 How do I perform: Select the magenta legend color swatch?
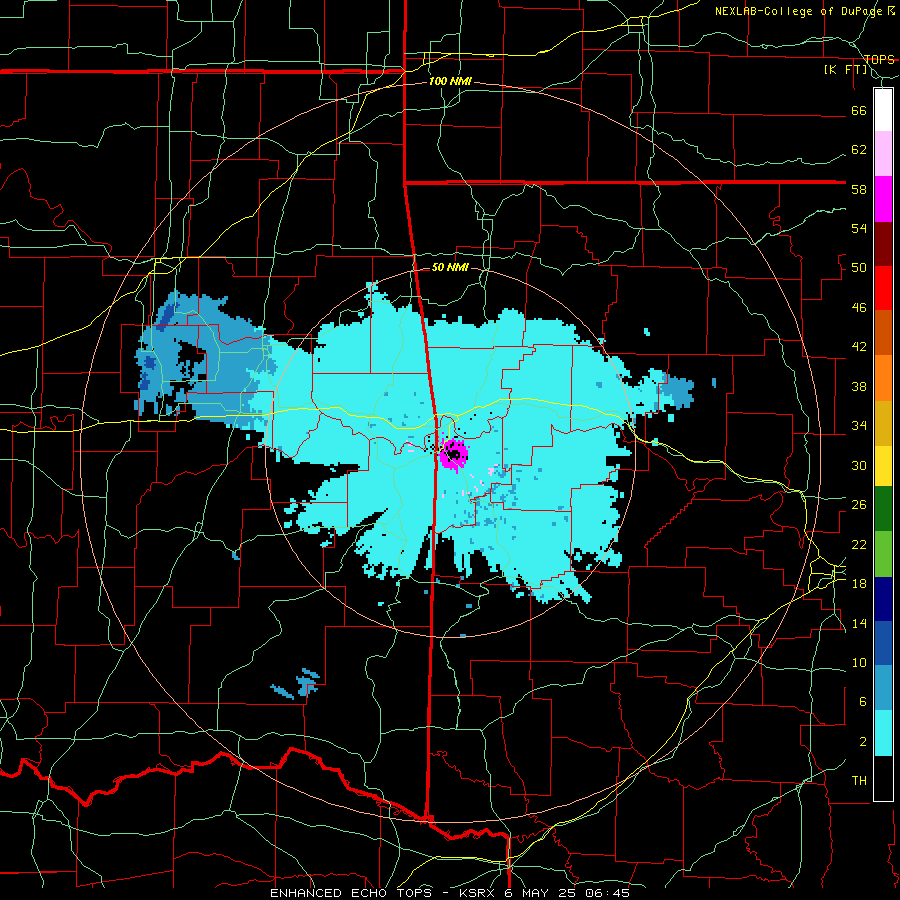(883, 199)
